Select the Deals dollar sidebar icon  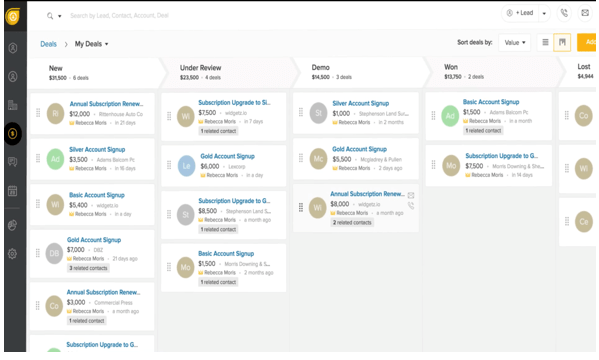point(13,133)
